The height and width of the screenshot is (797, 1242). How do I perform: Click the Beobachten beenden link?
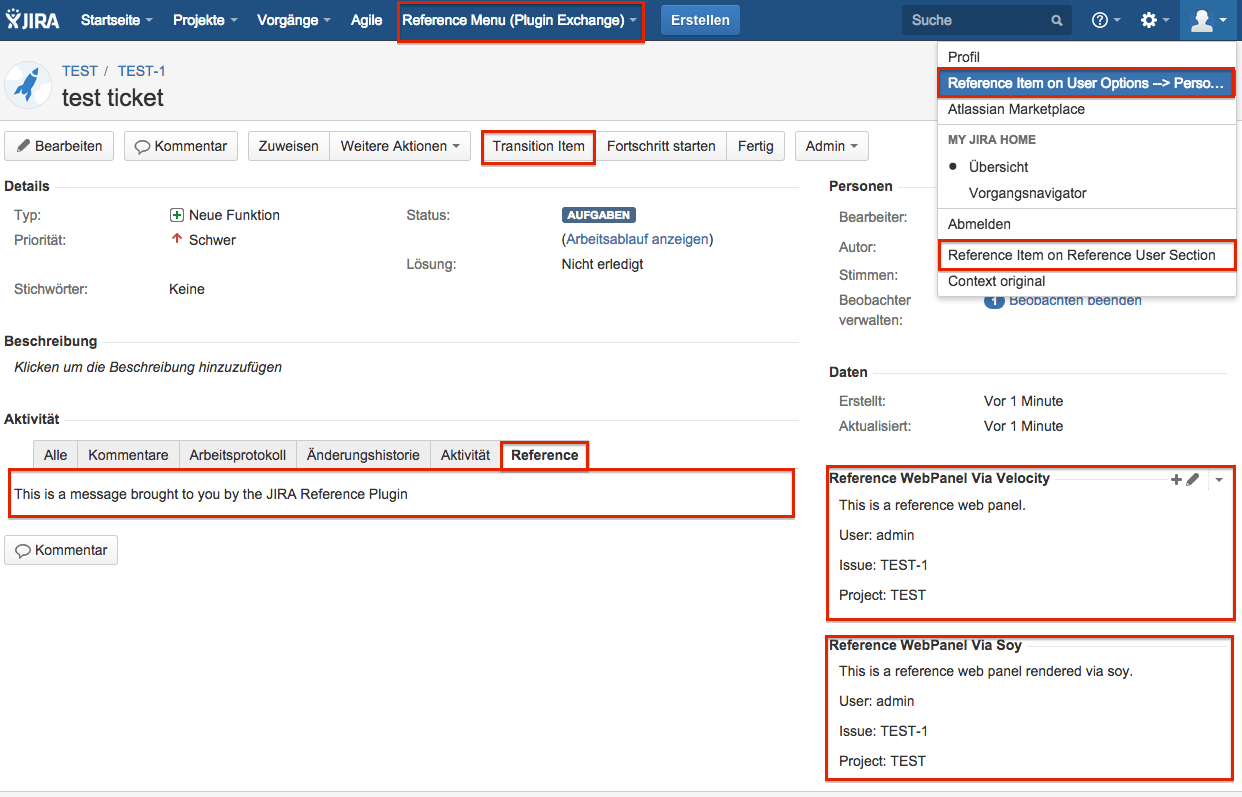(x=1075, y=300)
